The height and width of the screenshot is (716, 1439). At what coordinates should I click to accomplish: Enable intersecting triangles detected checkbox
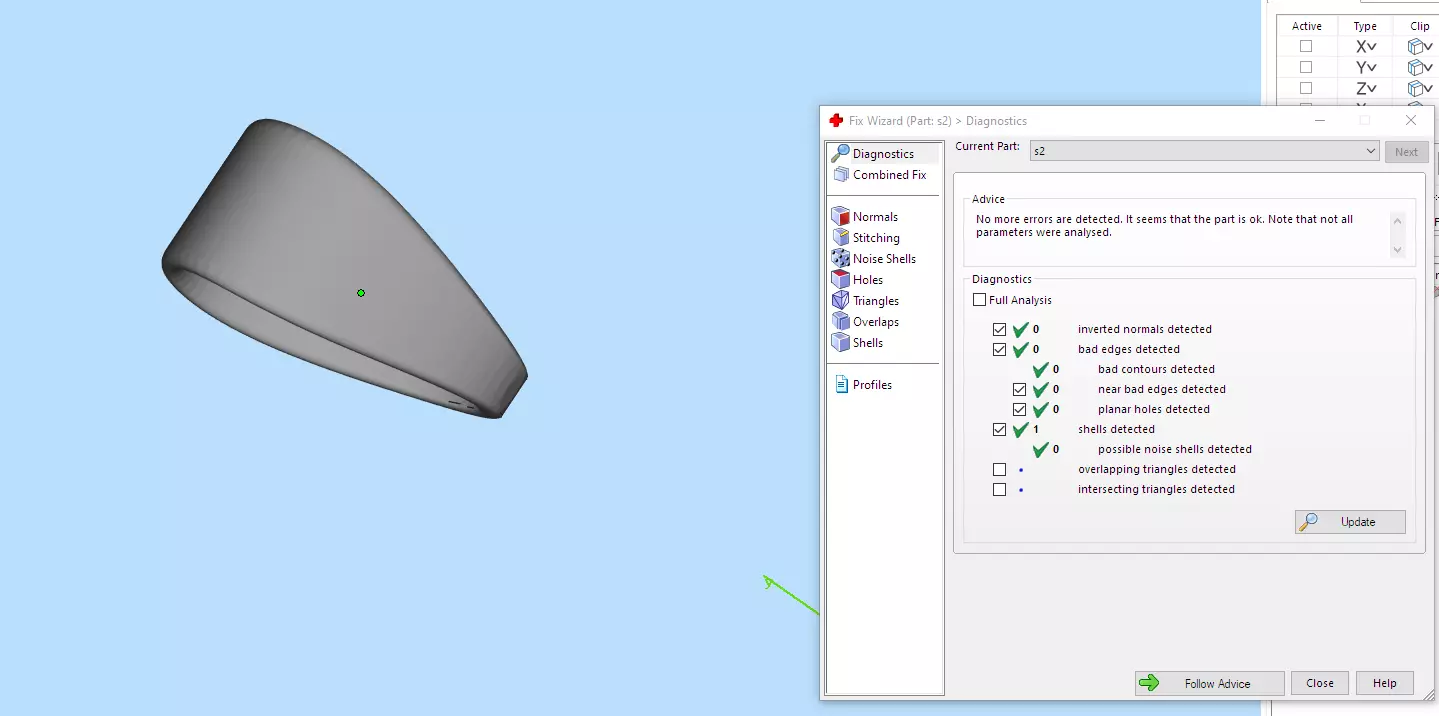(1000, 489)
